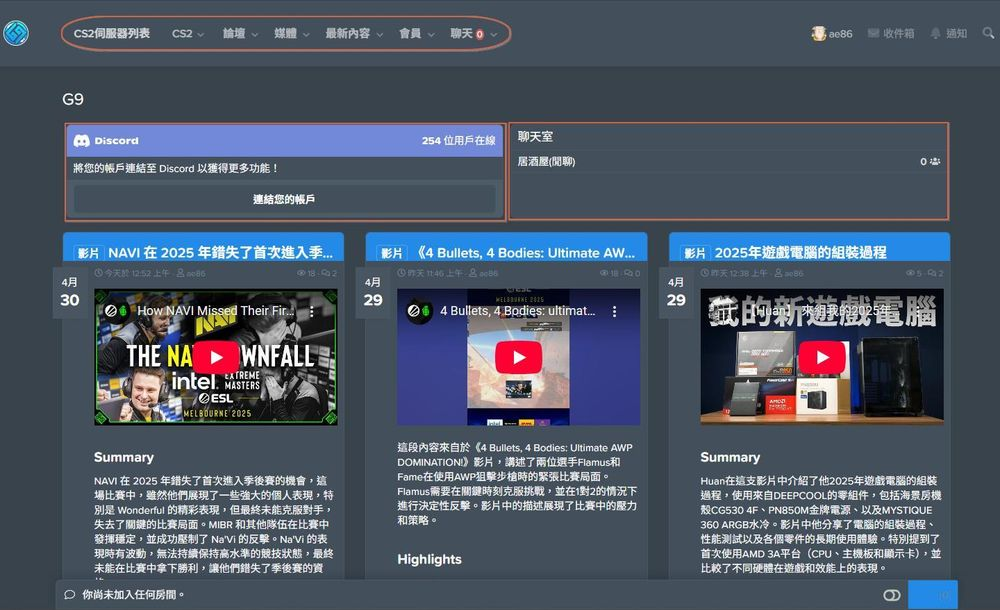Click the Highlights heading in the 4 Bullets post
The width and height of the screenshot is (1000, 610).
coord(429,560)
